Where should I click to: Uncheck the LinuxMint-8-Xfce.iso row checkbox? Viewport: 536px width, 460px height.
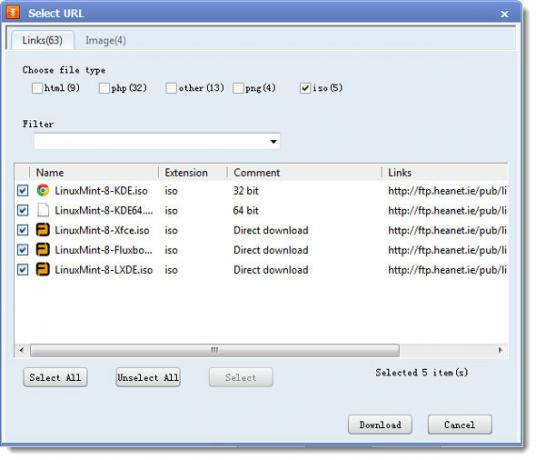23,230
